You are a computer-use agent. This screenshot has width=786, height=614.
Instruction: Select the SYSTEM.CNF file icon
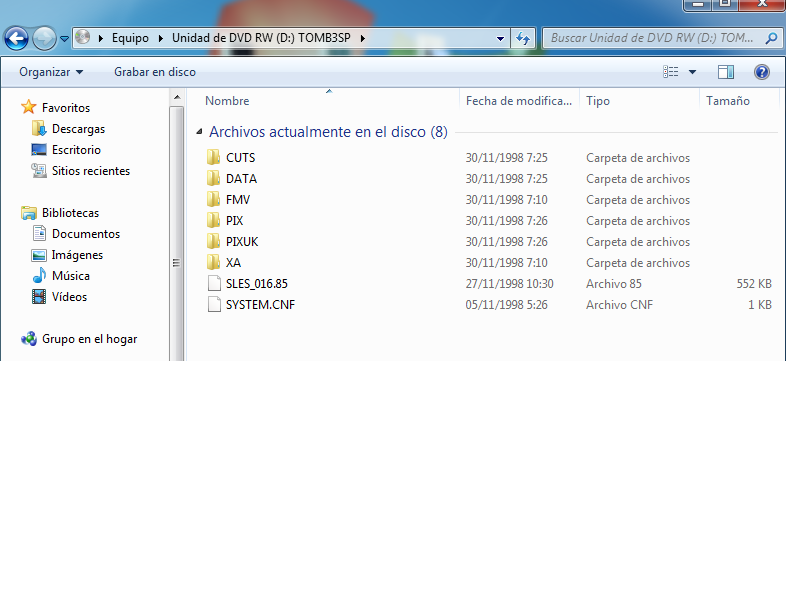point(214,304)
